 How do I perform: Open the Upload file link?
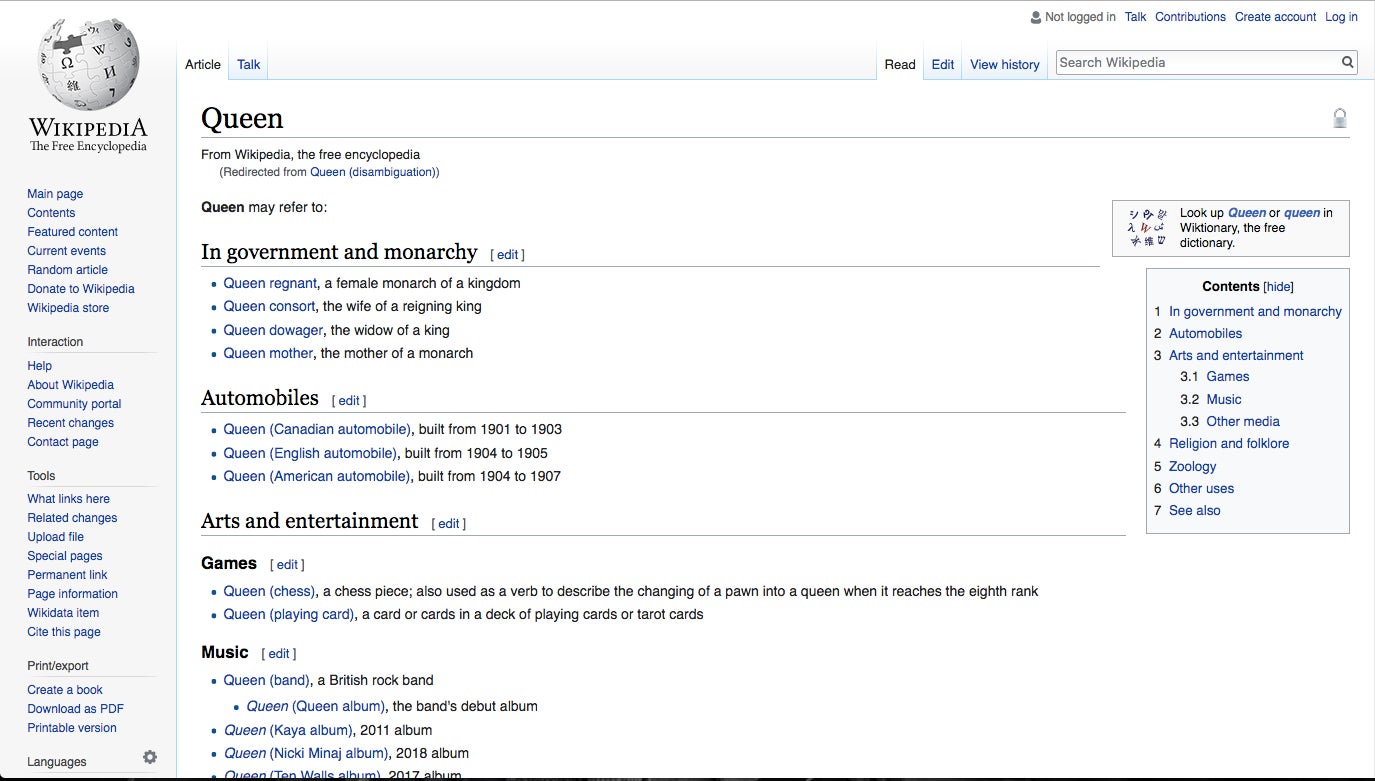coord(55,537)
